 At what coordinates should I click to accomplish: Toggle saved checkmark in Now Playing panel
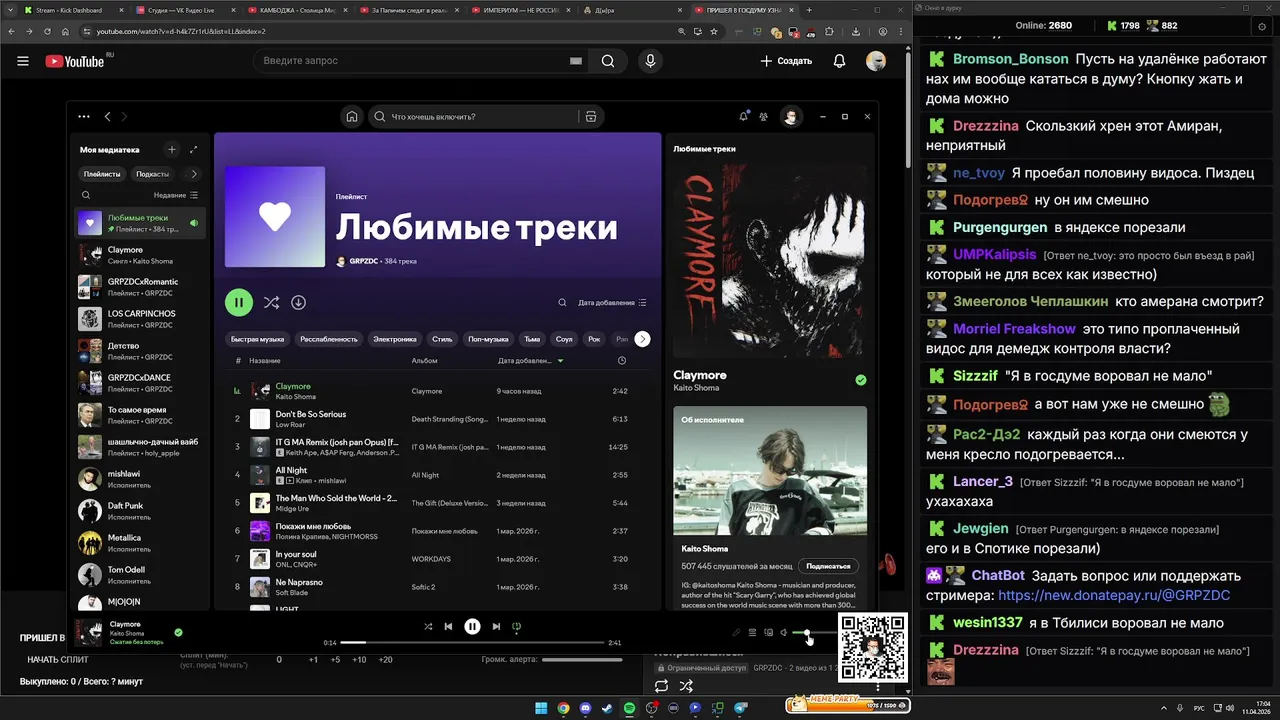click(x=861, y=380)
